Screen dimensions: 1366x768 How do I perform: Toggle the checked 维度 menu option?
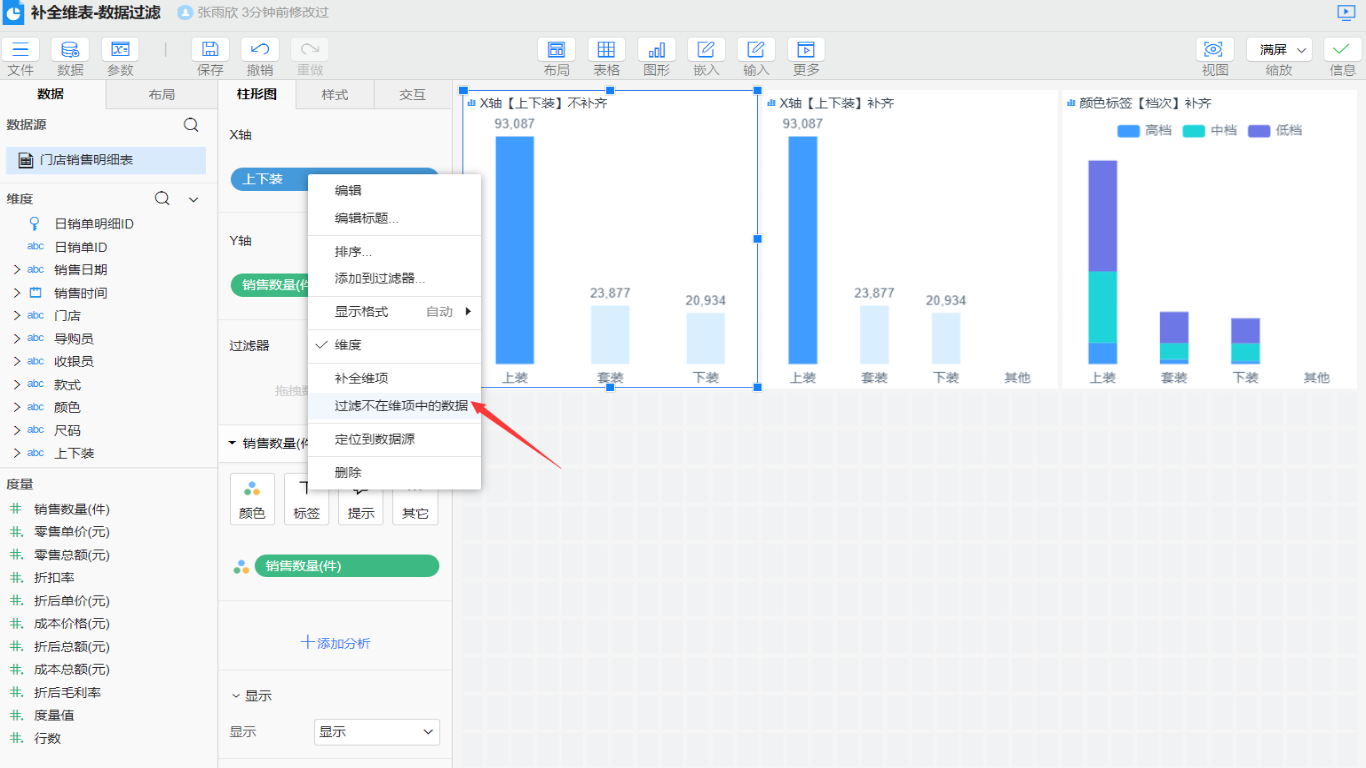click(348, 345)
